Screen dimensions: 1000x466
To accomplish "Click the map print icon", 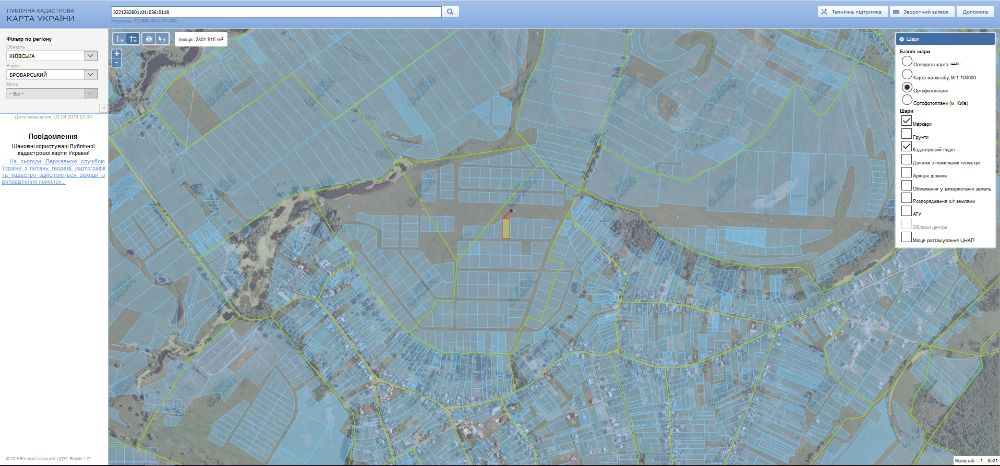I will (149, 38).
